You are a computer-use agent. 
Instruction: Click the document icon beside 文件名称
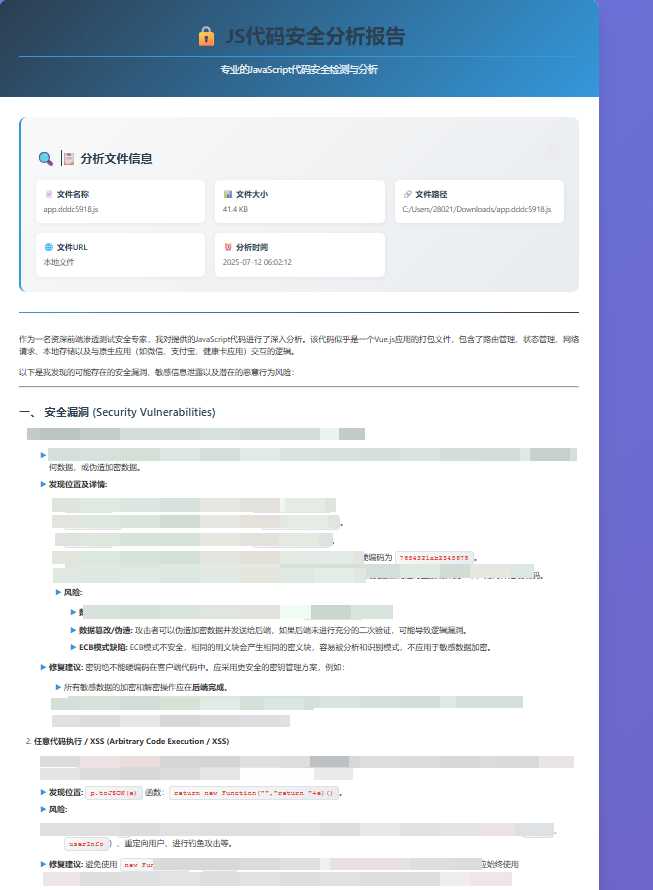point(49,194)
